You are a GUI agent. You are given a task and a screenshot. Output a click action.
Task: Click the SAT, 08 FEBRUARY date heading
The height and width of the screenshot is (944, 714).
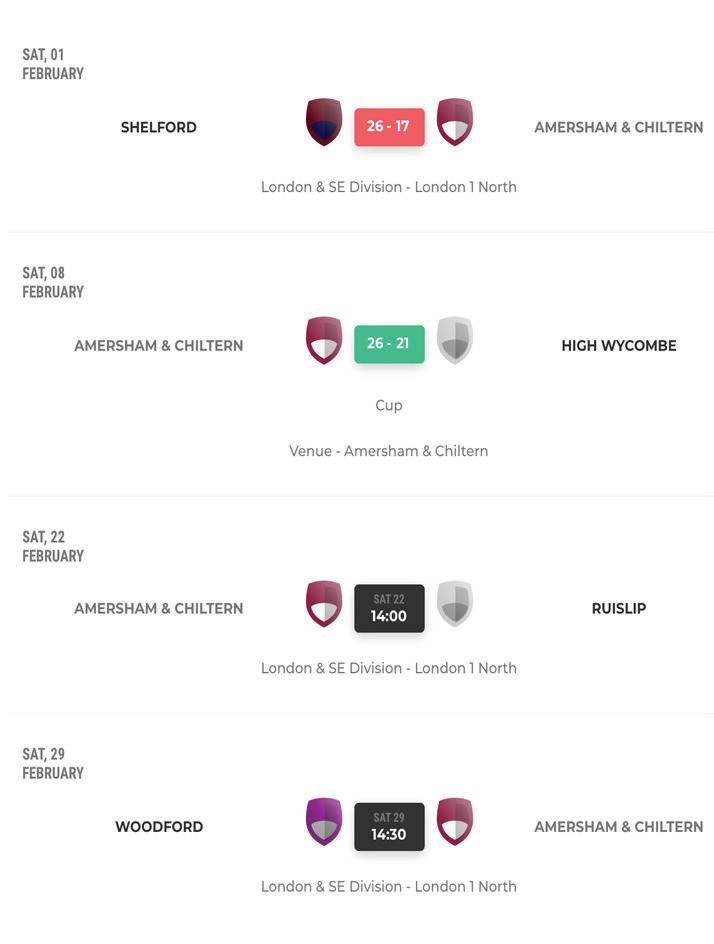point(53,282)
